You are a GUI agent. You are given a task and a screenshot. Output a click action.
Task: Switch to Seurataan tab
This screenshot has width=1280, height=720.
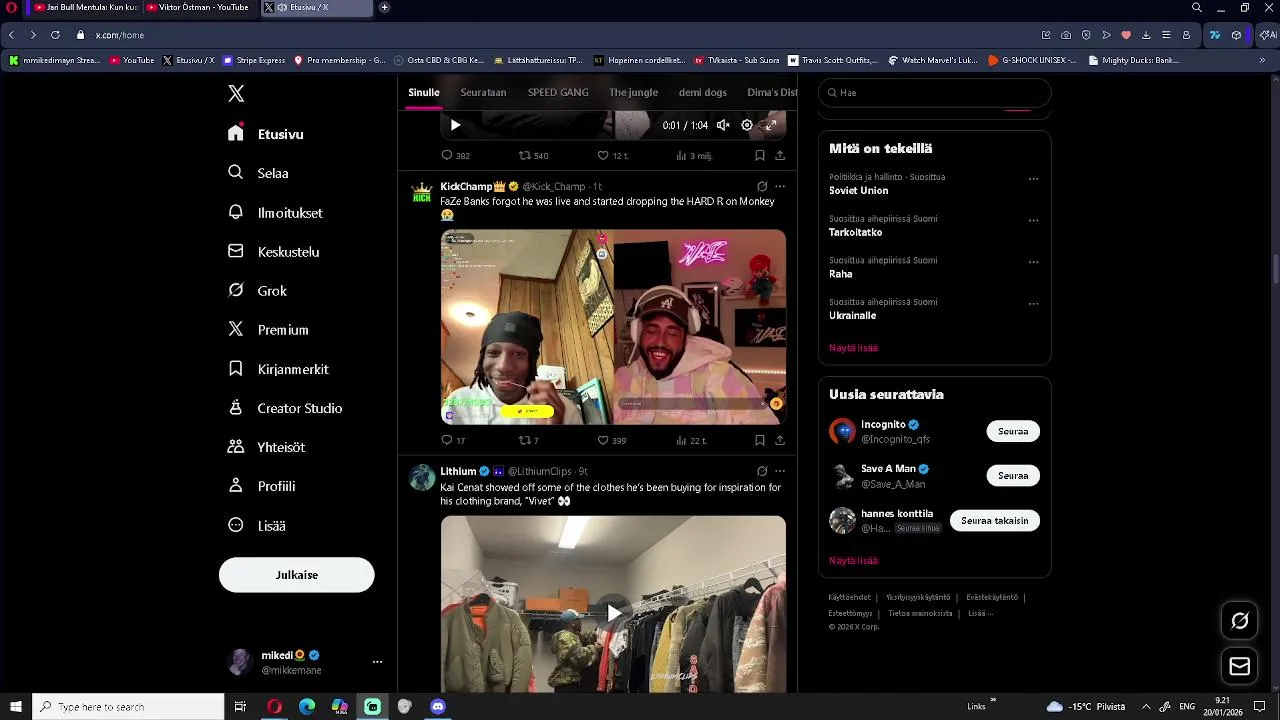(x=483, y=92)
